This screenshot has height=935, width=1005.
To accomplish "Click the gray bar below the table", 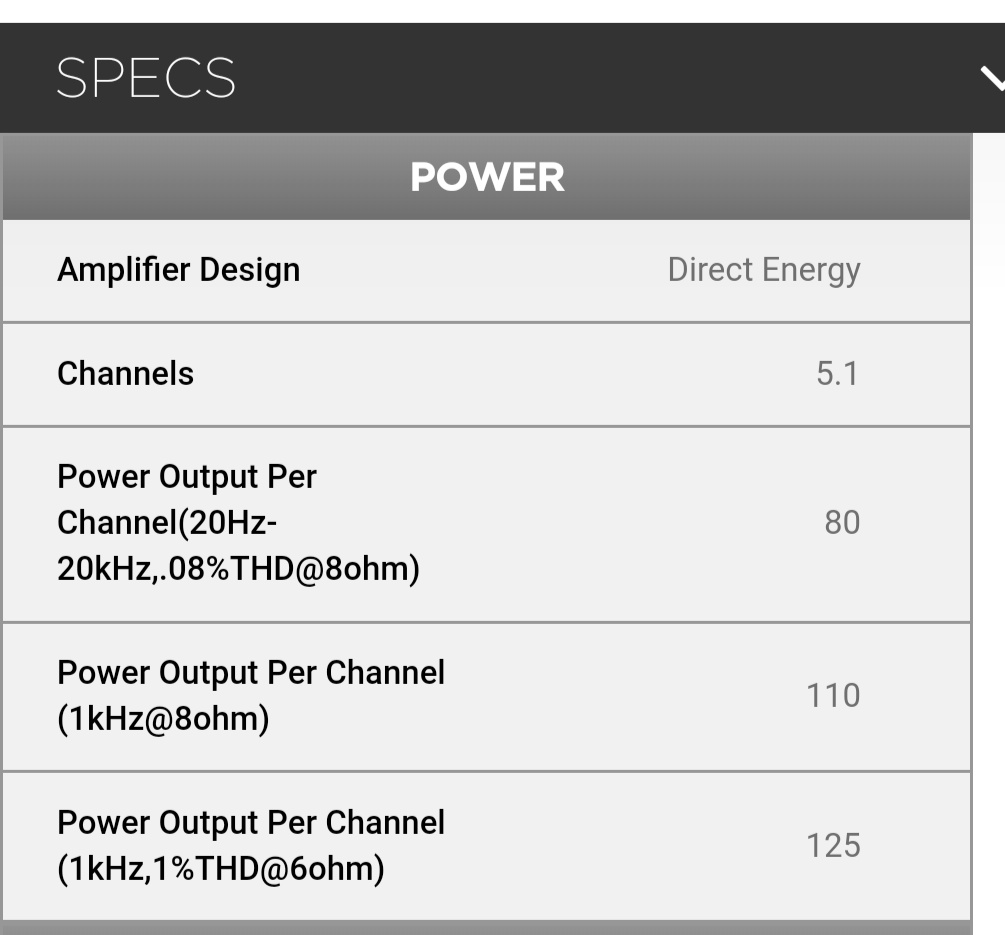I will click(487, 928).
